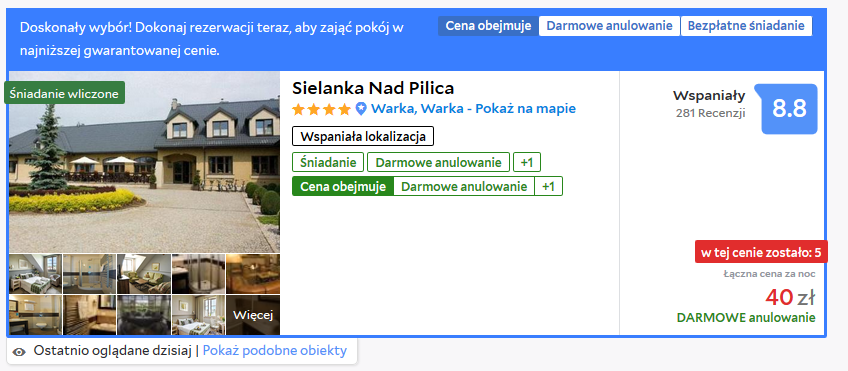
Task: Click the 40 zł price
Action: click(790, 297)
